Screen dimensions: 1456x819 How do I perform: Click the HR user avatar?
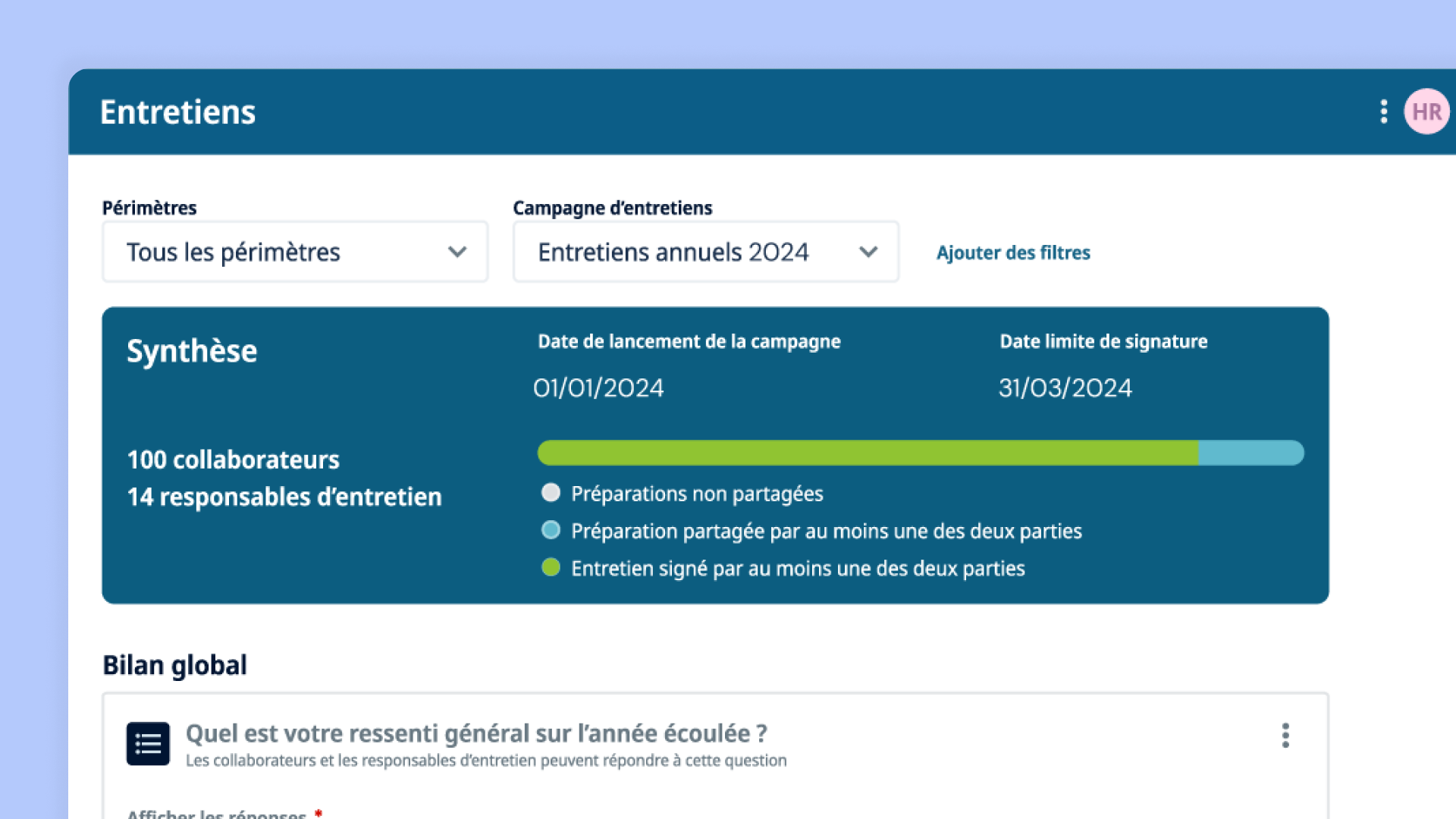[1426, 111]
